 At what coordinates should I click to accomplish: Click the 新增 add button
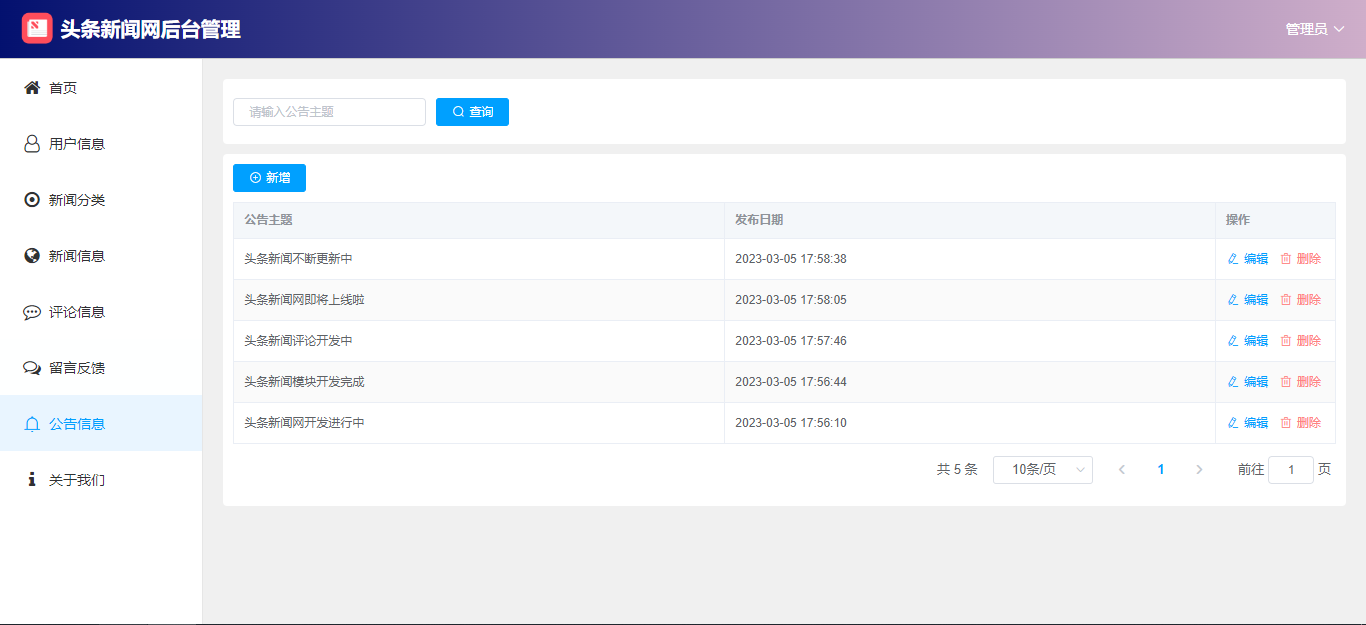pyautogui.click(x=269, y=178)
